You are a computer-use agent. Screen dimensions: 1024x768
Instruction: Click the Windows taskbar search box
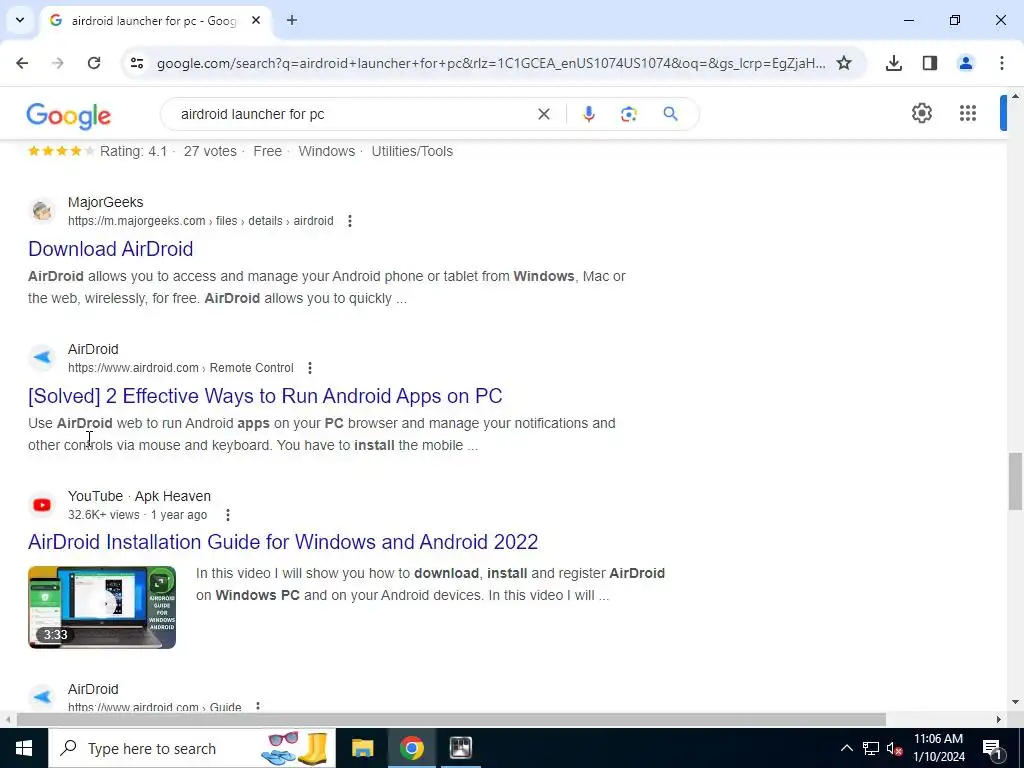click(192, 748)
